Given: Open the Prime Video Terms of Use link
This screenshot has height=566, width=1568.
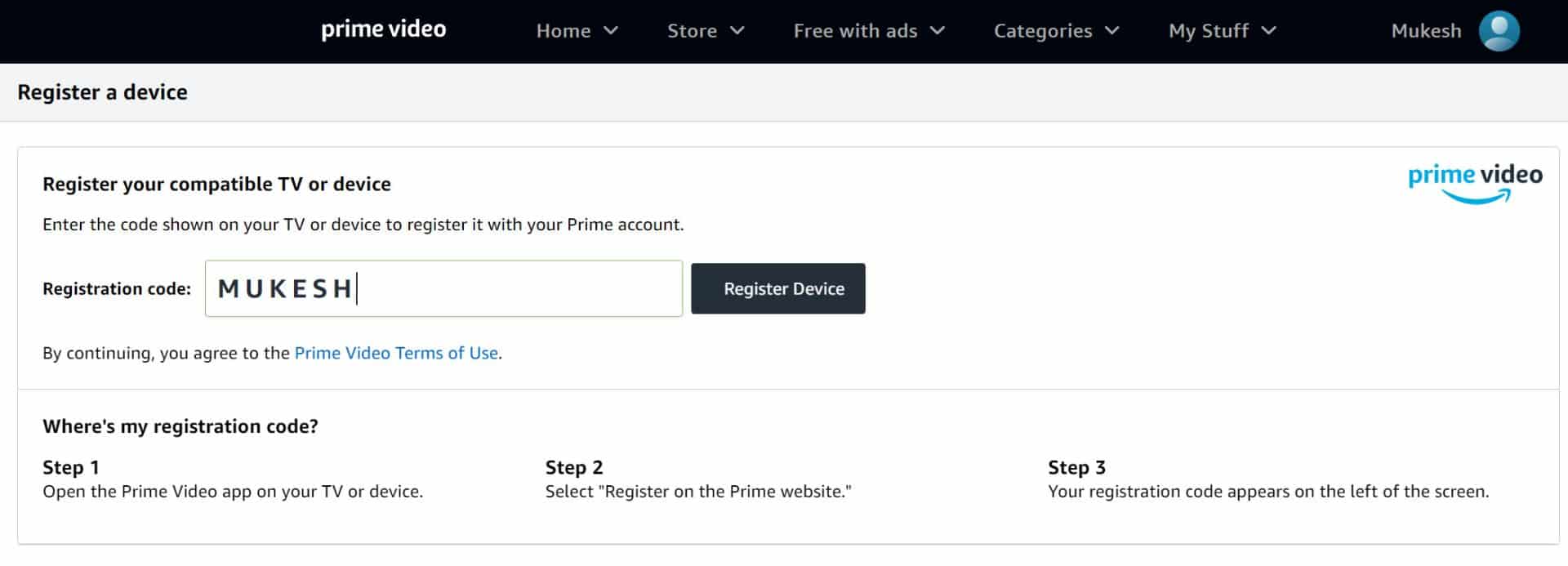Looking at the screenshot, I should click(x=397, y=353).
